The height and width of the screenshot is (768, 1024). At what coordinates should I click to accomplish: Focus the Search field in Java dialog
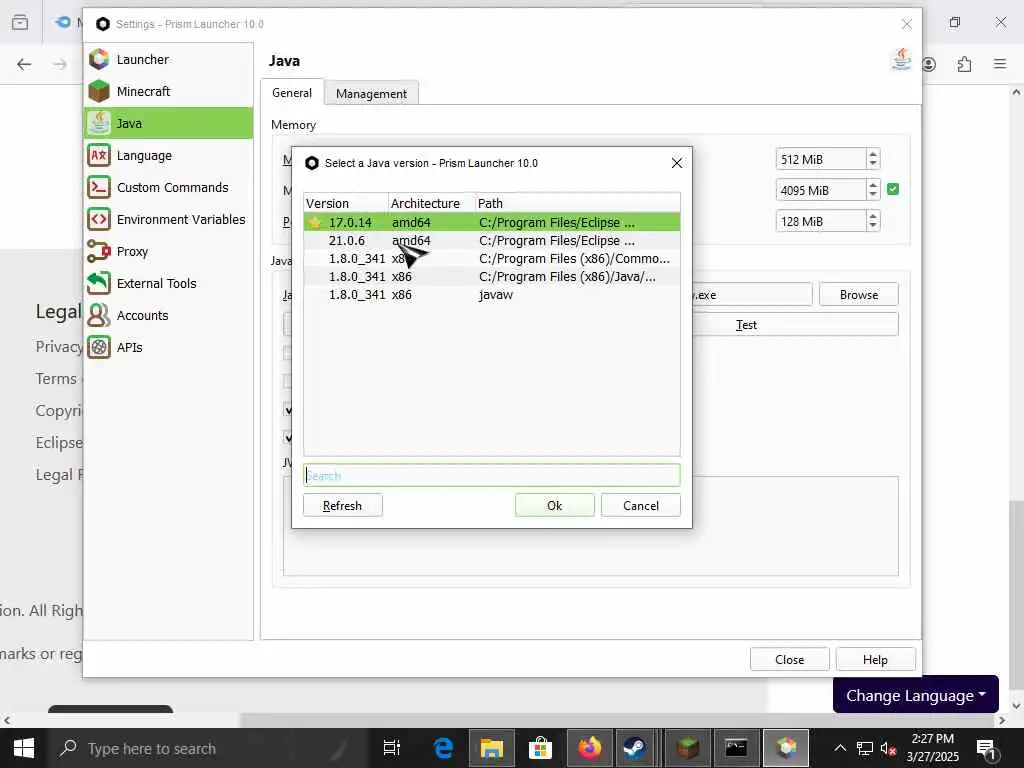(x=491, y=475)
